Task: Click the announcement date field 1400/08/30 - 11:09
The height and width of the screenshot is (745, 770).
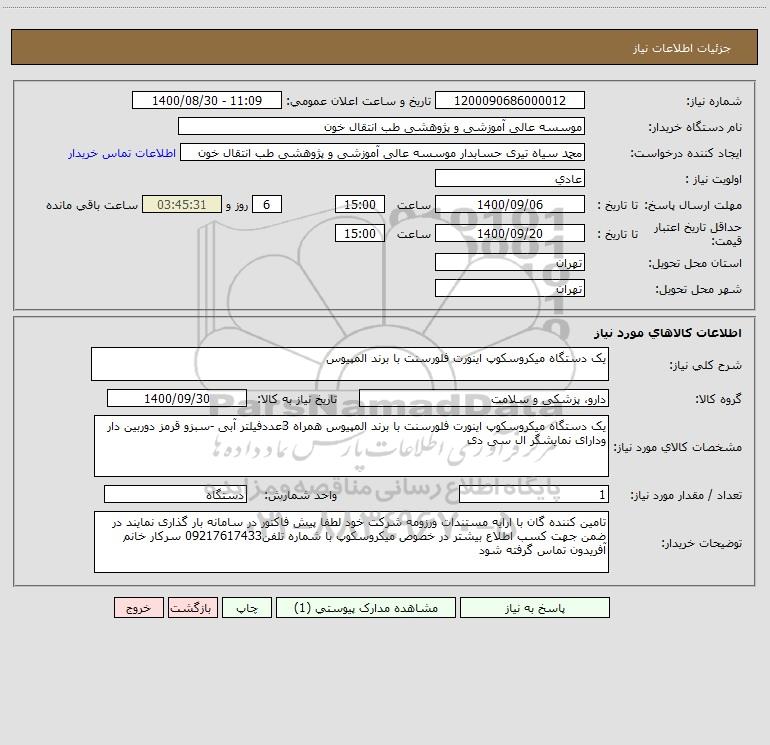Action: [207, 100]
